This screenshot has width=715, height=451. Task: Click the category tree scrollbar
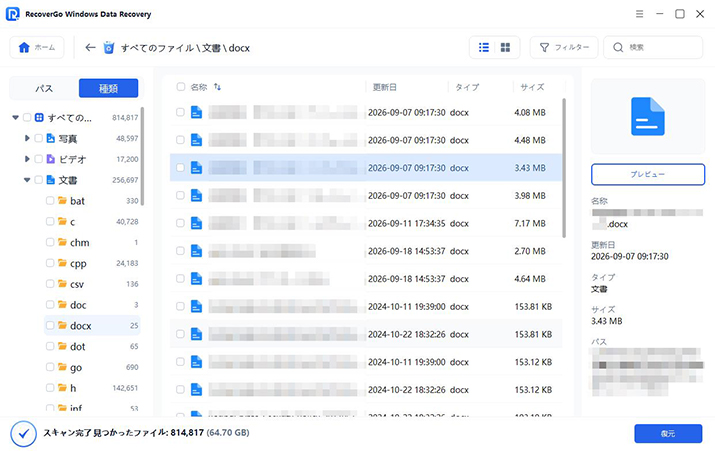coord(142,156)
